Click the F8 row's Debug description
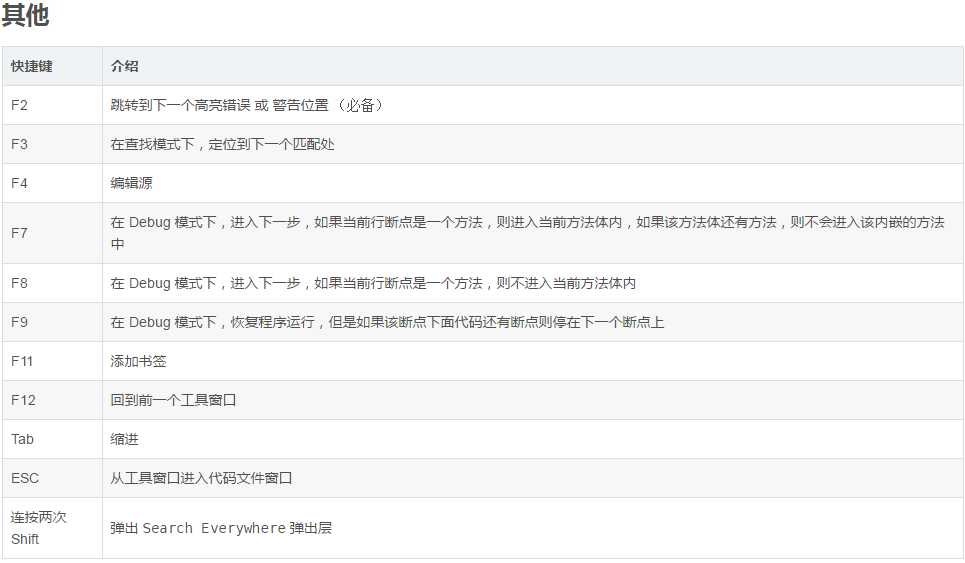The width and height of the screenshot is (965, 563). point(372,283)
